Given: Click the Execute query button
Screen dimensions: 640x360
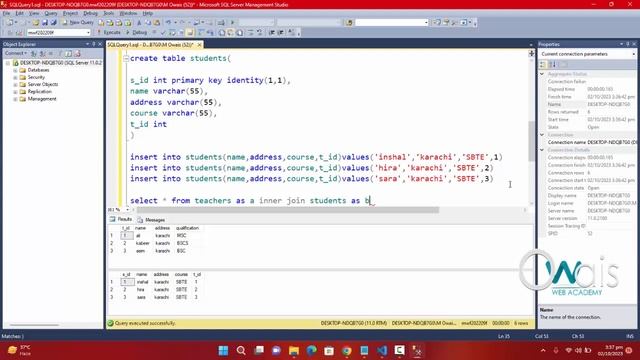Looking at the screenshot, I should tap(109, 32).
